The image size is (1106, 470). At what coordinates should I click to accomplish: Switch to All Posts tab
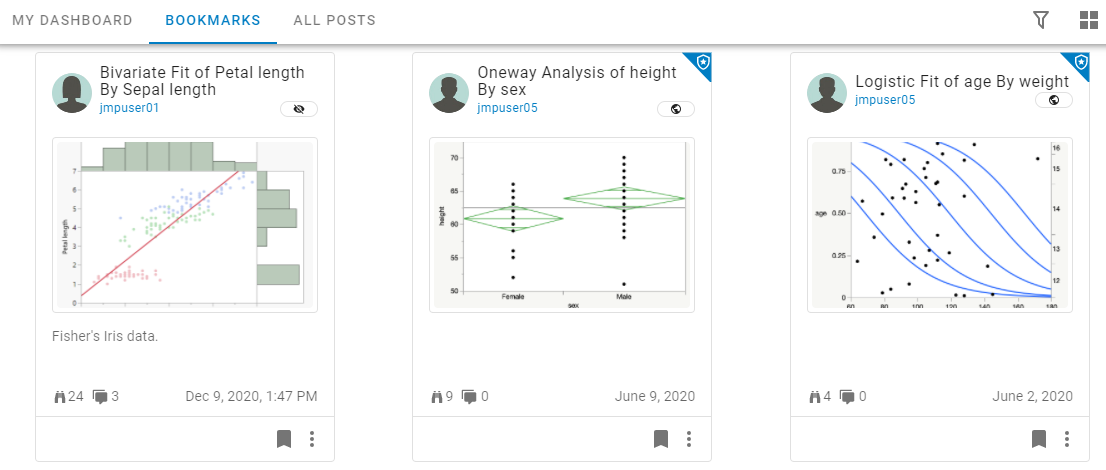(334, 20)
